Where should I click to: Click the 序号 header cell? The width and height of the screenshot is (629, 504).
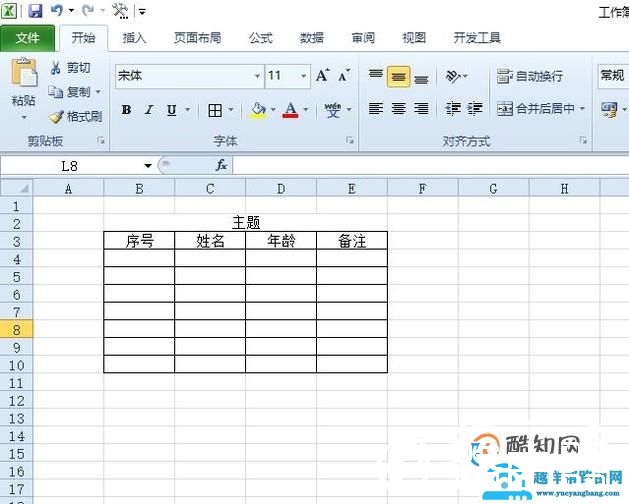[x=139, y=241]
